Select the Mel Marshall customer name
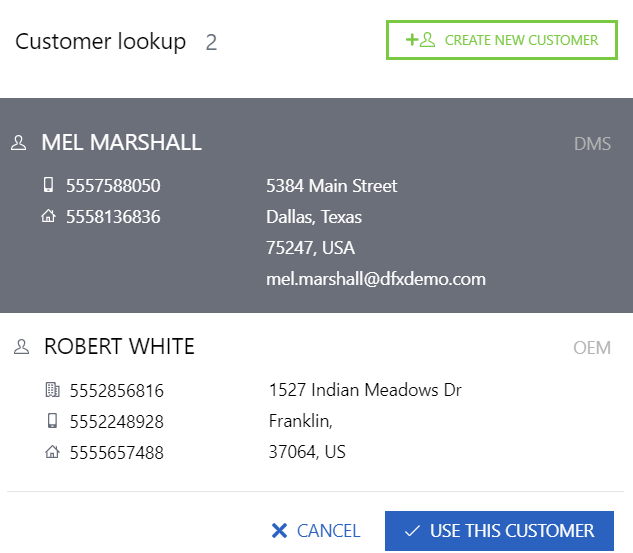Viewport: 633px width, 553px height. pyautogui.click(x=121, y=142)
